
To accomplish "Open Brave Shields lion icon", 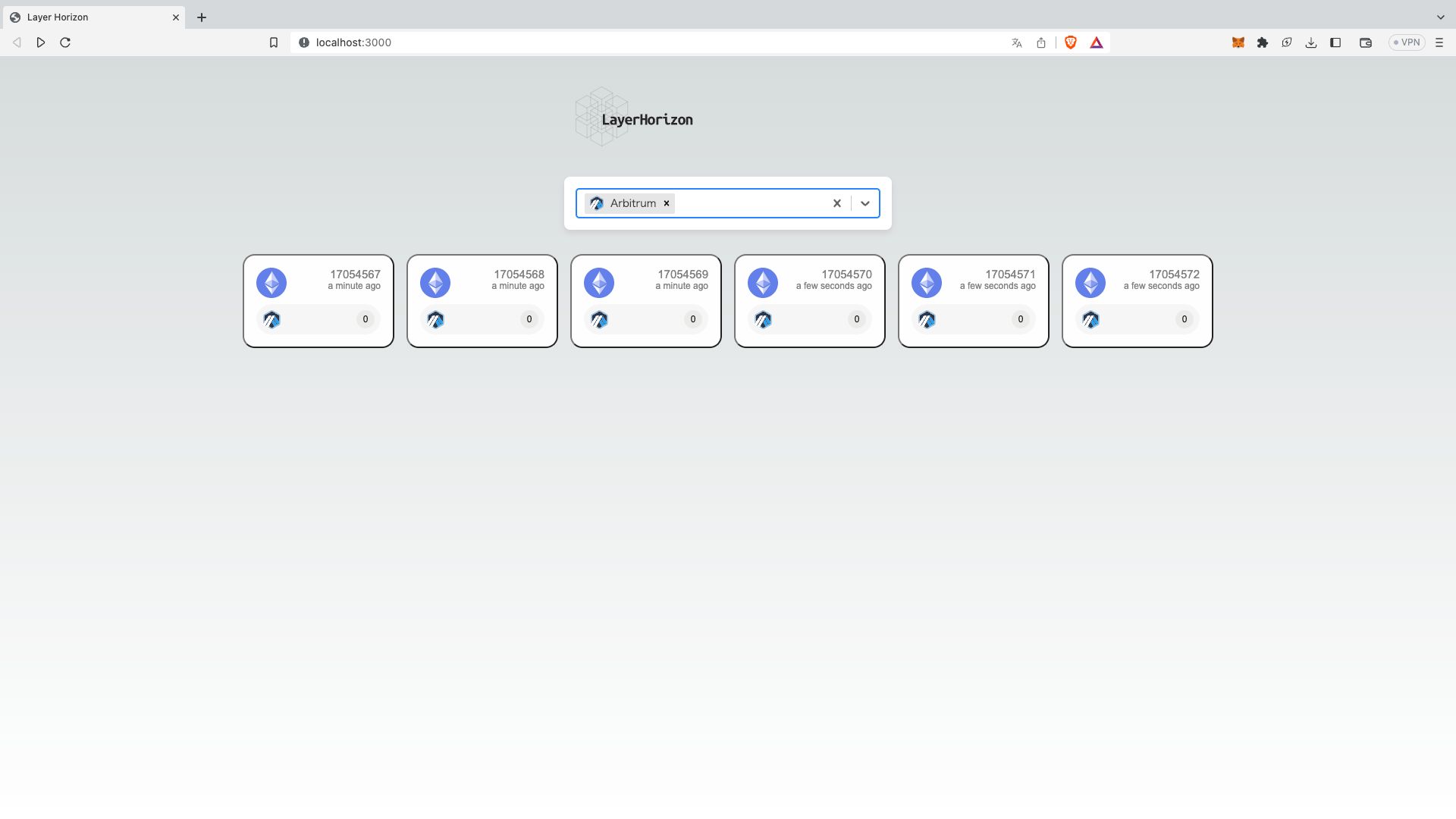I will point(1071,42).
